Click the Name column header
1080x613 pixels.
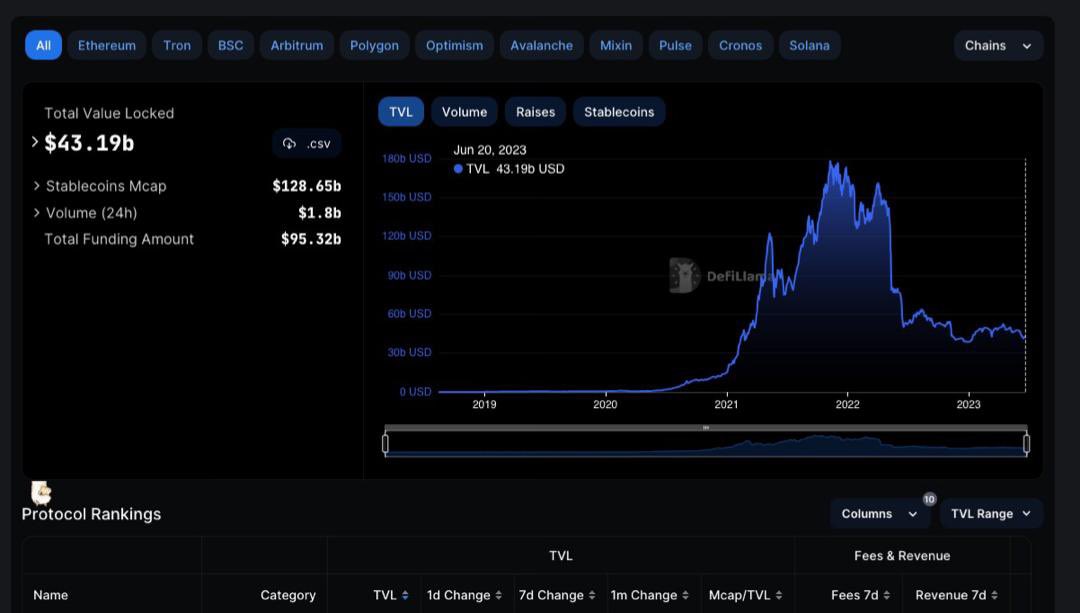50,595
